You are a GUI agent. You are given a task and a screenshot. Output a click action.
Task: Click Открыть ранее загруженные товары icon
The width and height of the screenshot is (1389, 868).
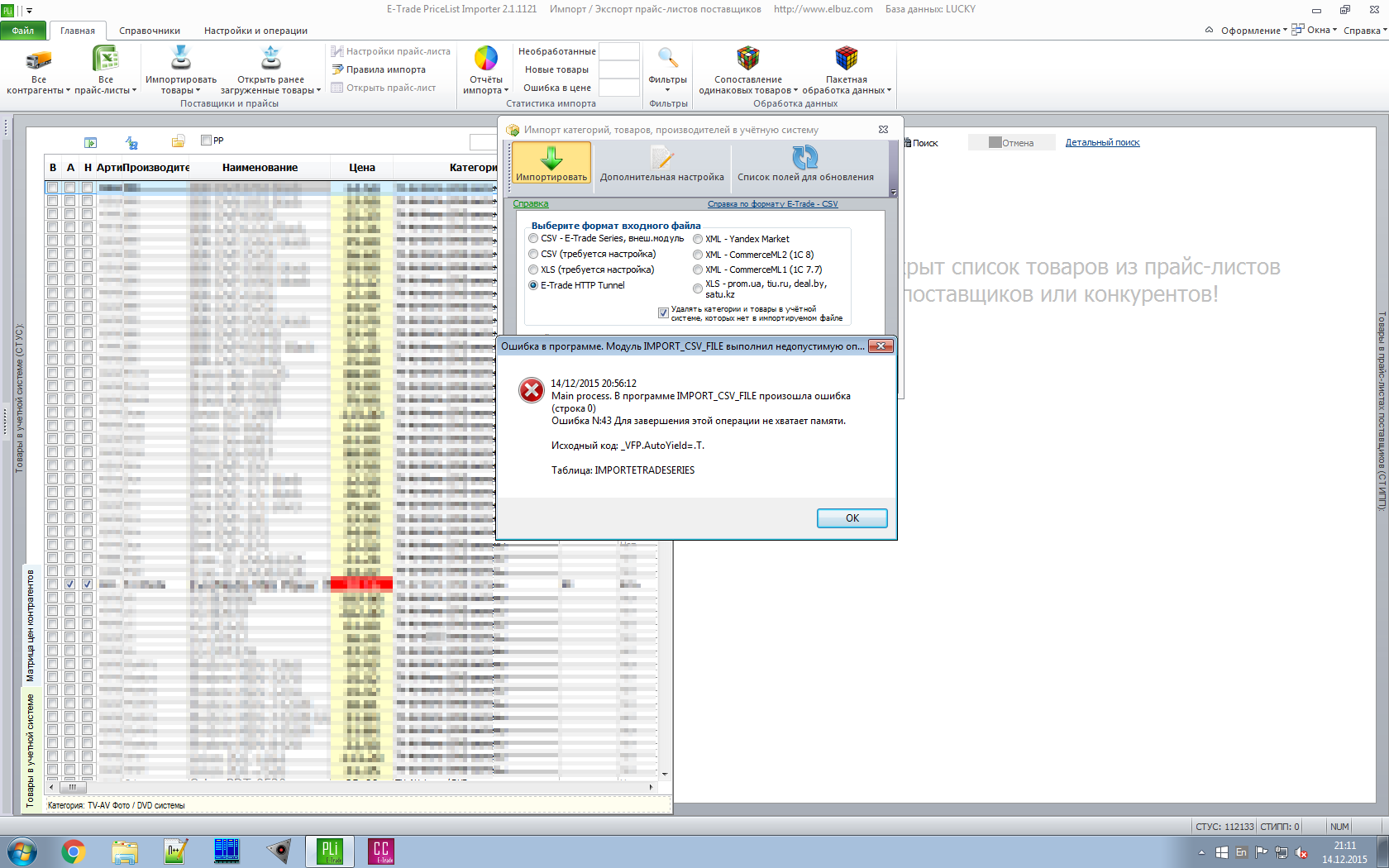(x=270, y=59)
